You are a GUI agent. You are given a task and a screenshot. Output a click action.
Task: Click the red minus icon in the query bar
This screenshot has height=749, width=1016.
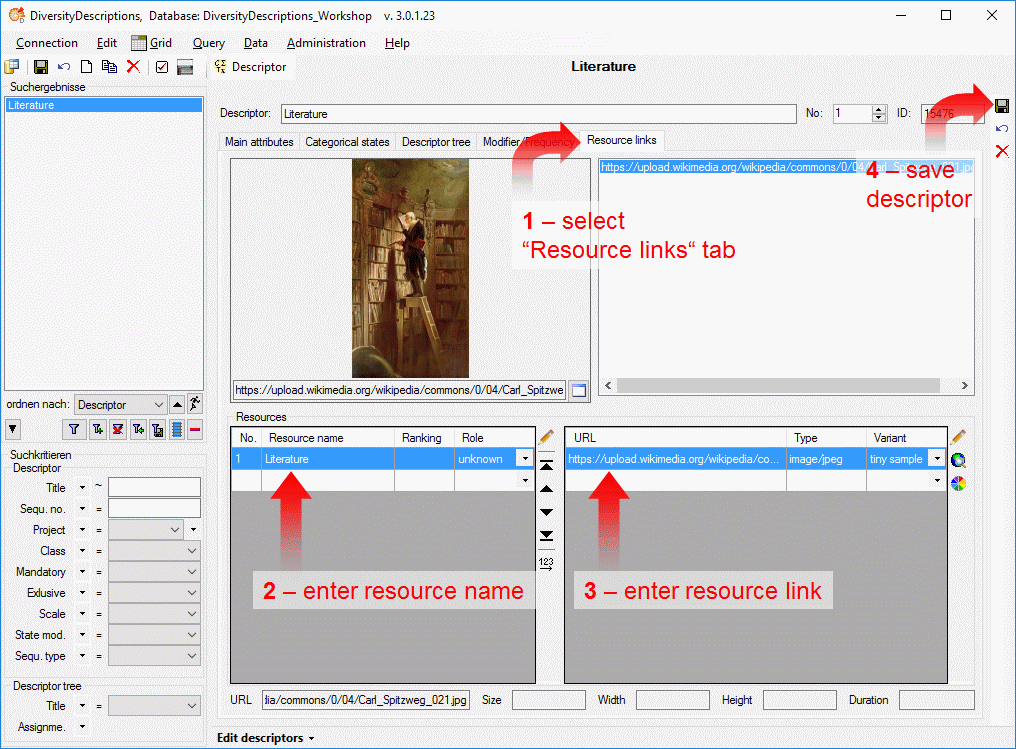click(x=195, y=429)
